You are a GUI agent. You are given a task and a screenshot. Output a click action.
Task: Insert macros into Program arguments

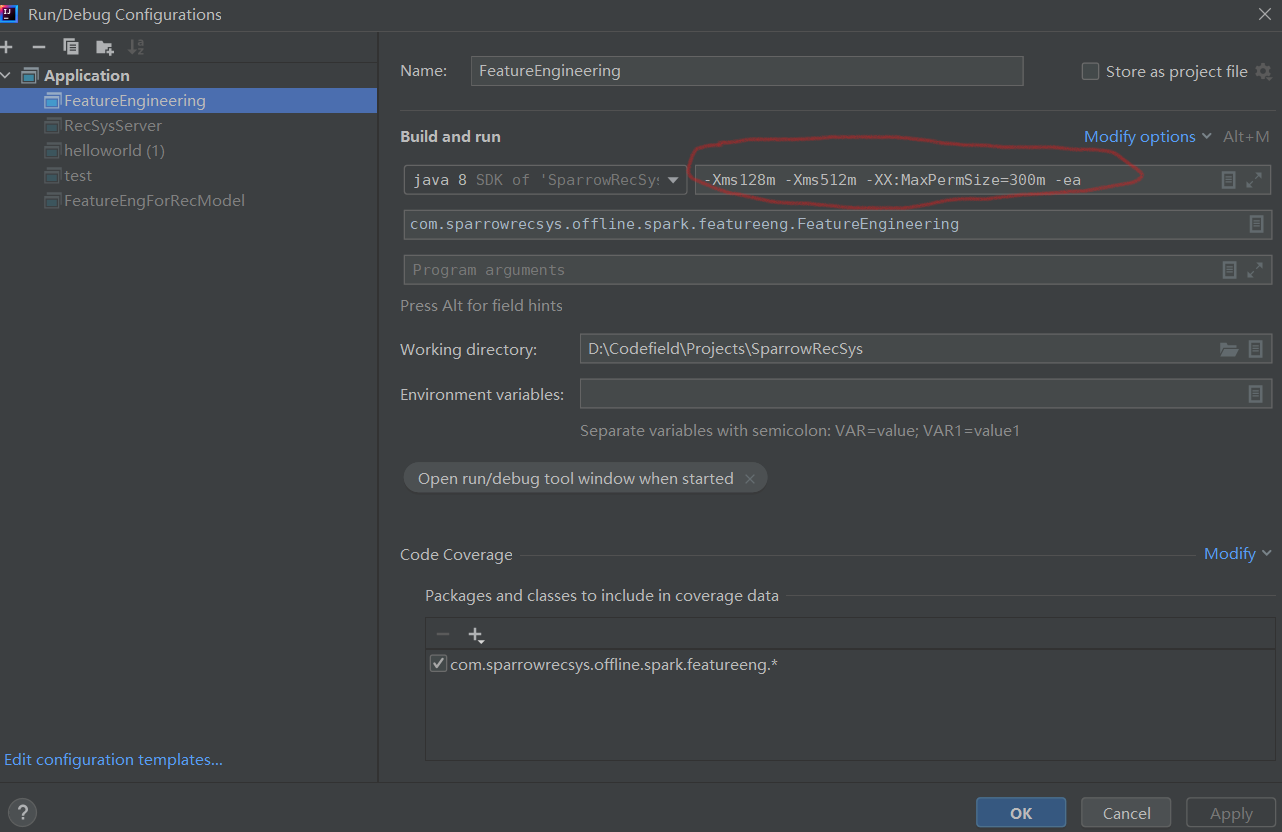pos(1229,270)
